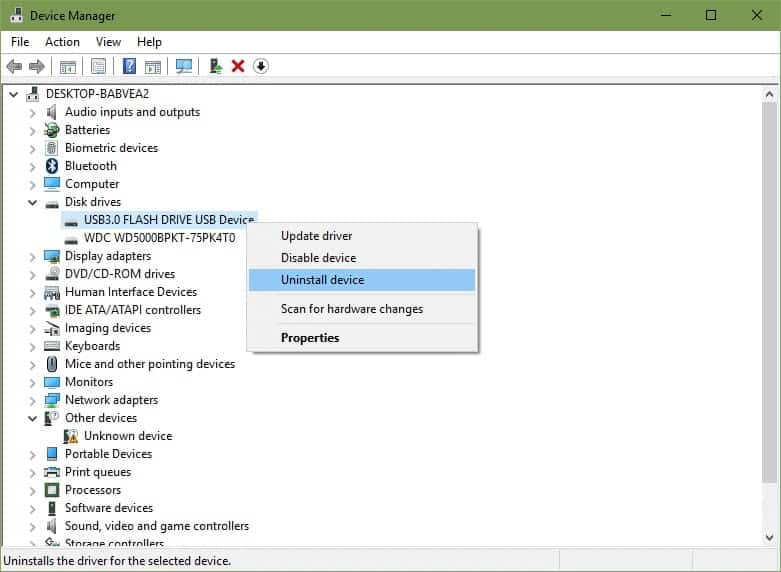The image size is (781, 572).
Task: Click the Unknown device warning icon
Action: coord(71,436)
